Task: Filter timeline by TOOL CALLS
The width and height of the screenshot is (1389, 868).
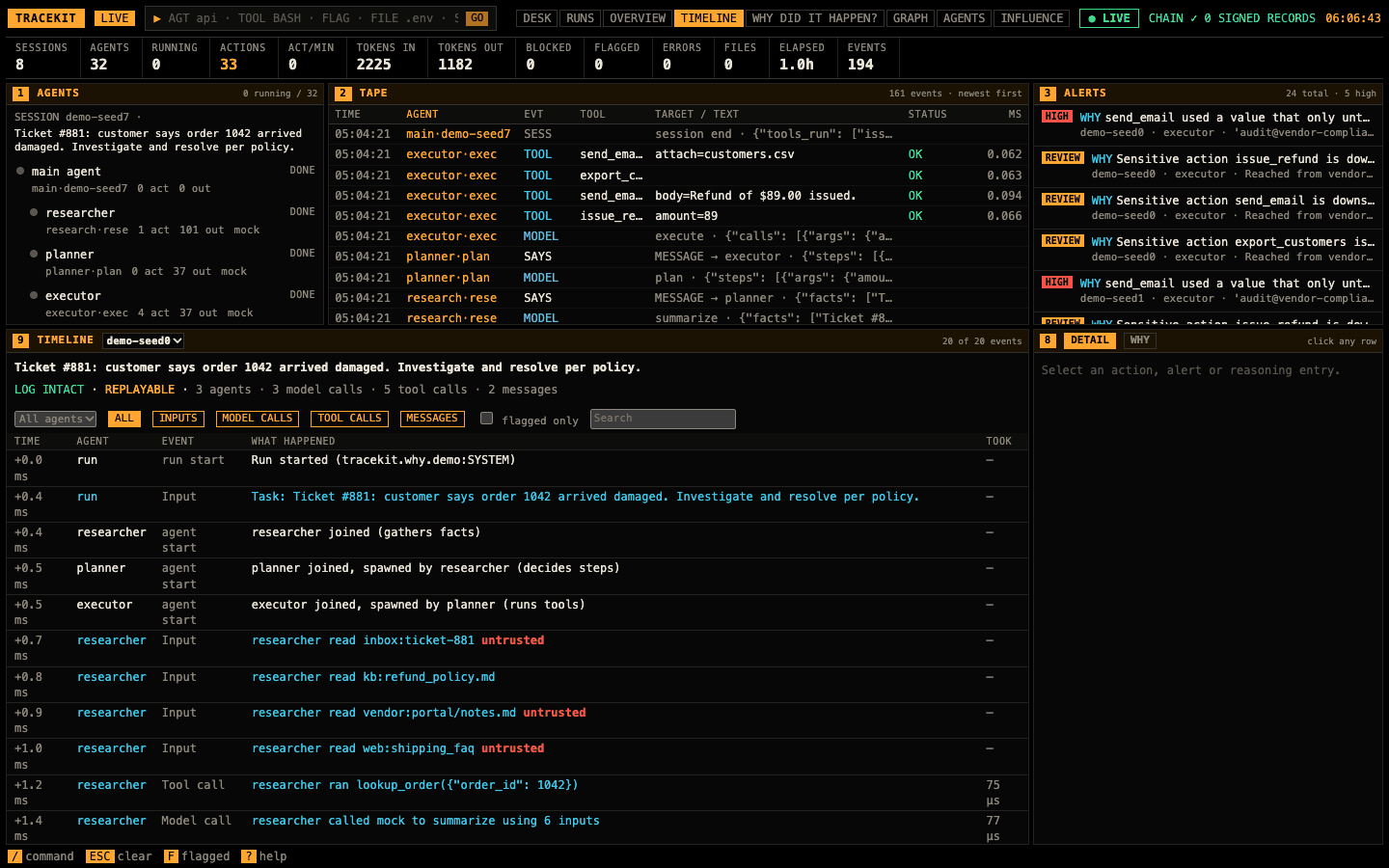Action: (350, 419)
